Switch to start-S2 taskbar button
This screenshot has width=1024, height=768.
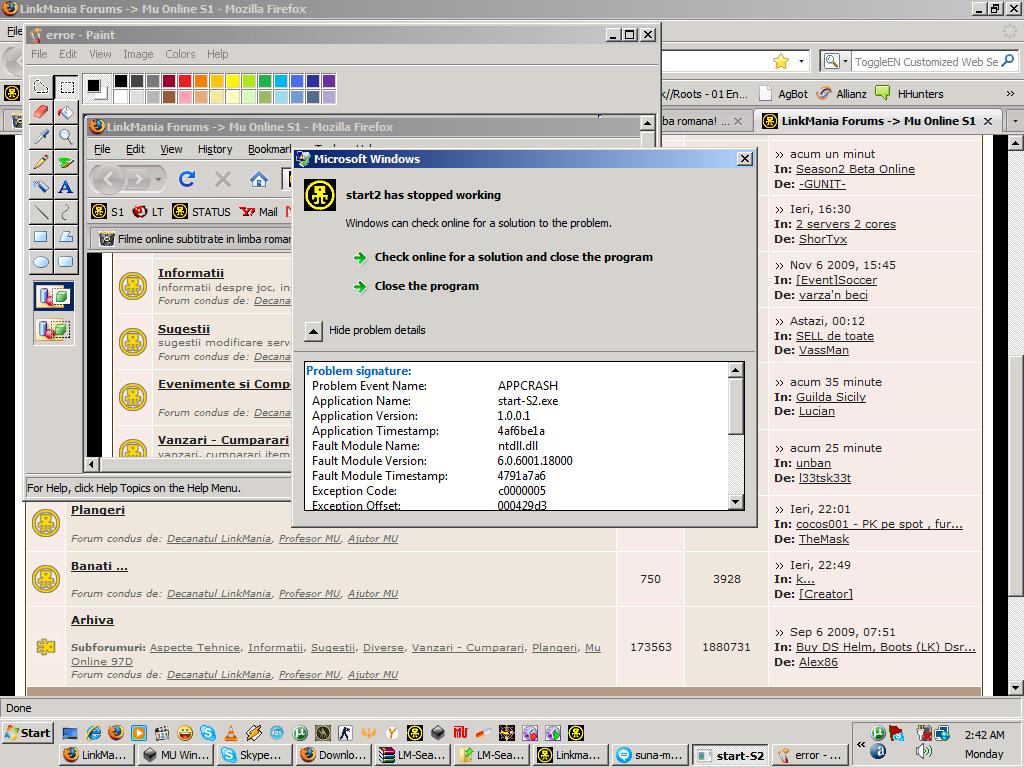point(731,756)
